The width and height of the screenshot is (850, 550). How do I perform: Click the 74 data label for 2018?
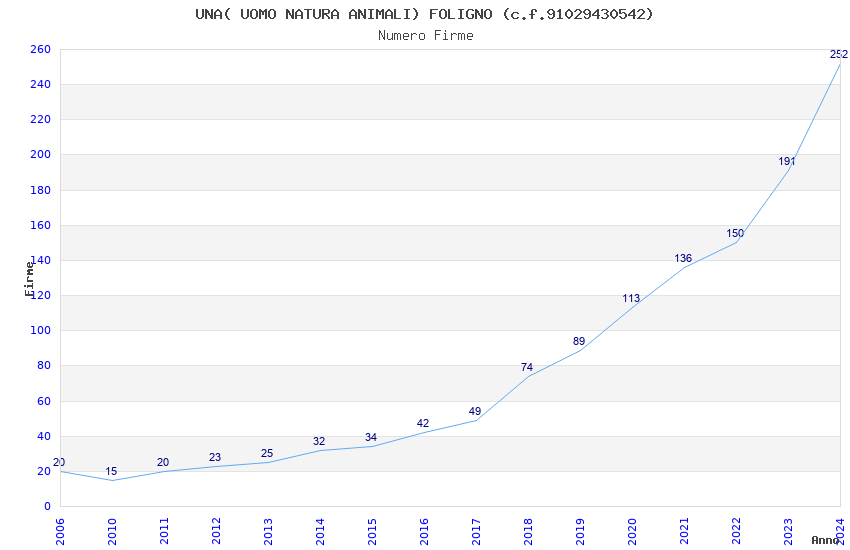527,367
